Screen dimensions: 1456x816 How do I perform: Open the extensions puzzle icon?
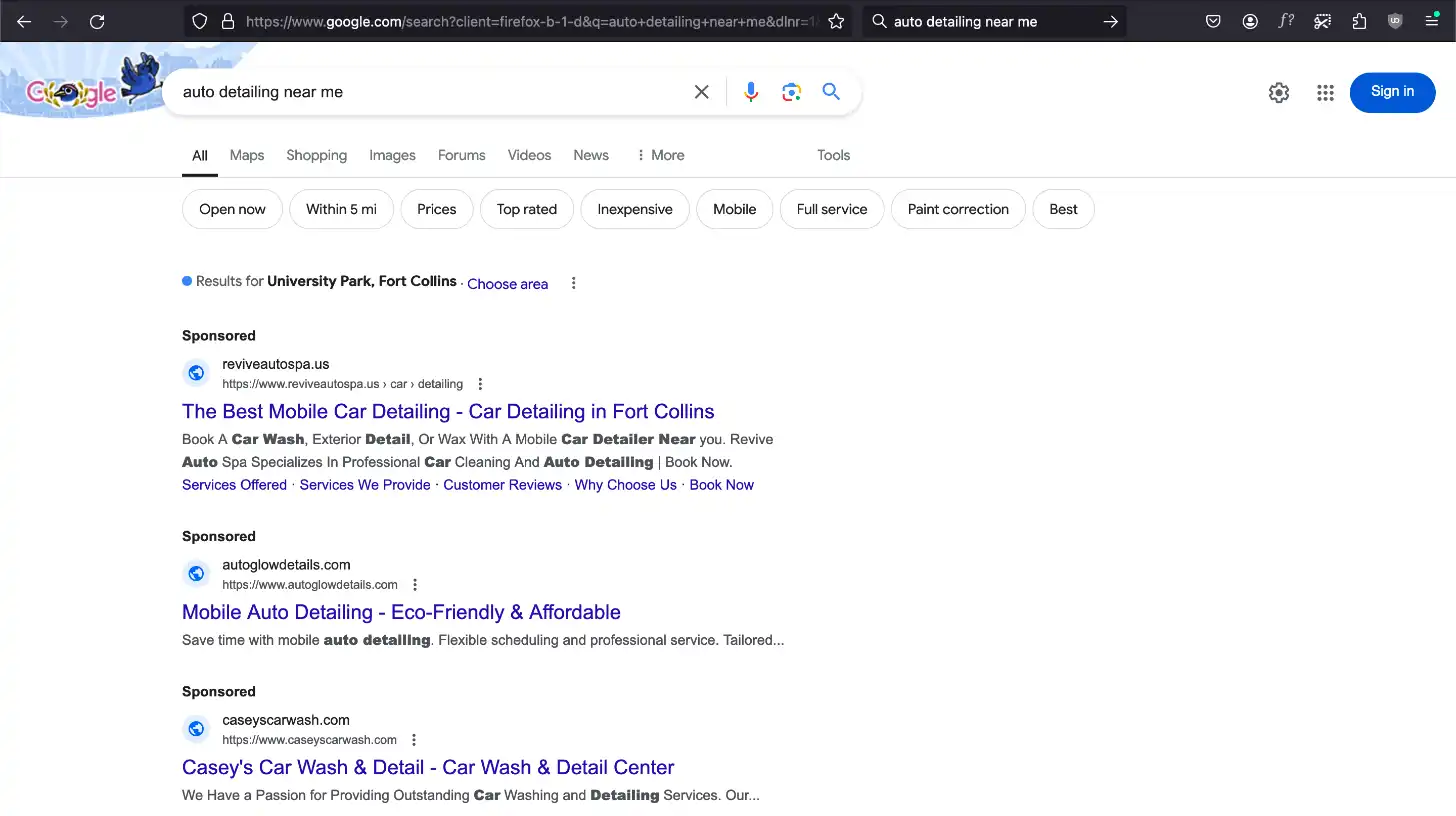pyautogui.click(x=1359, y=21)
